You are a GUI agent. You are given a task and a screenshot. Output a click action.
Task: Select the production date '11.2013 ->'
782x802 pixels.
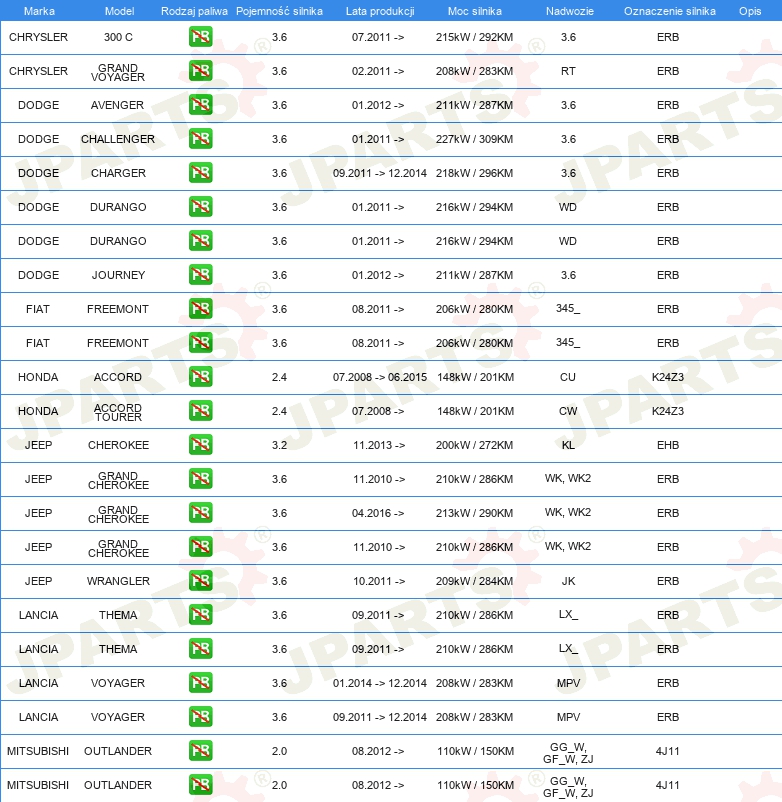[378, 445]
